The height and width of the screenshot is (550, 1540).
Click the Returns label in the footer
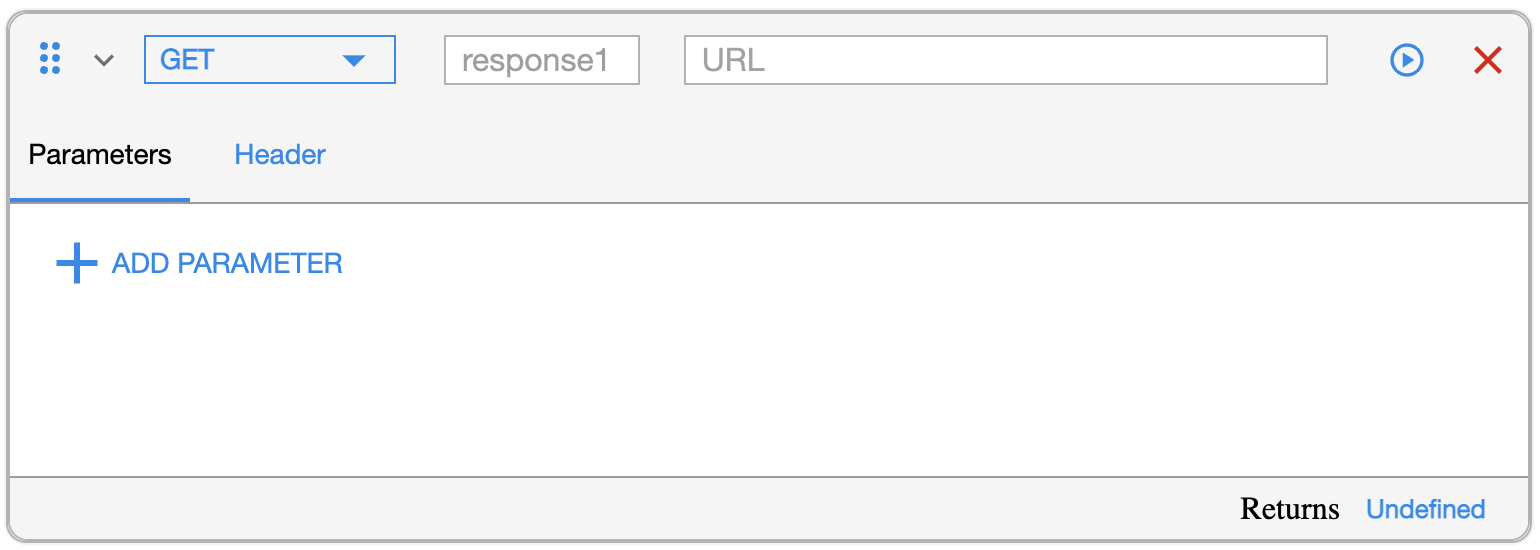click(x=1290, y=509)
